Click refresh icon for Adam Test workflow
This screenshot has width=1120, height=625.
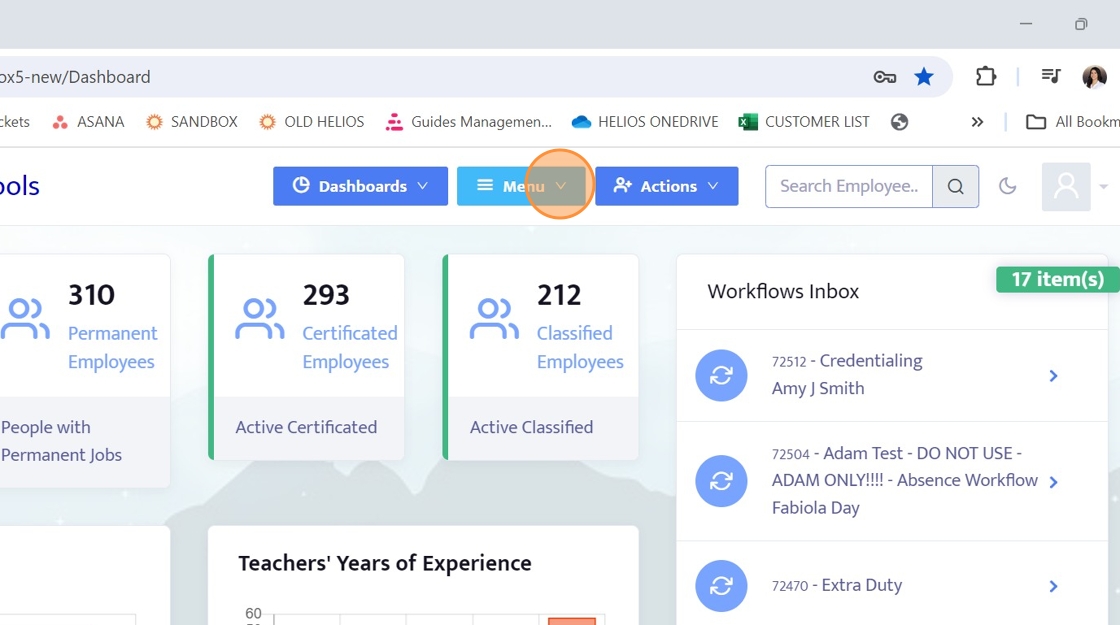721,481
